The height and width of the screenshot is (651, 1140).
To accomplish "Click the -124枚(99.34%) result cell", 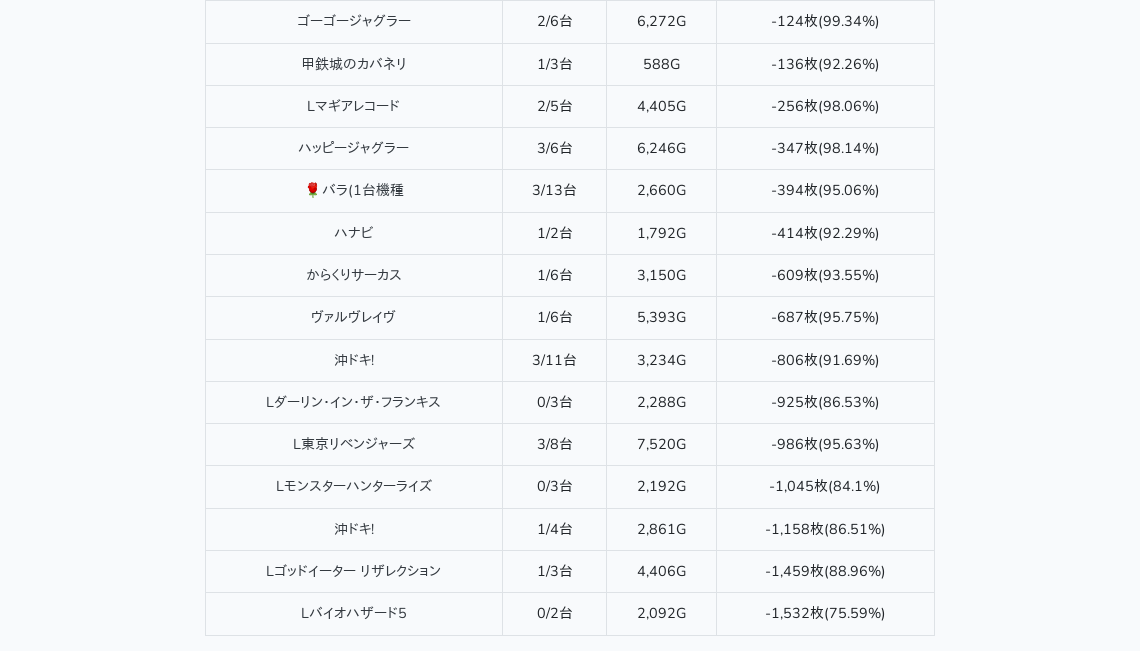I will tap(825, 21).
